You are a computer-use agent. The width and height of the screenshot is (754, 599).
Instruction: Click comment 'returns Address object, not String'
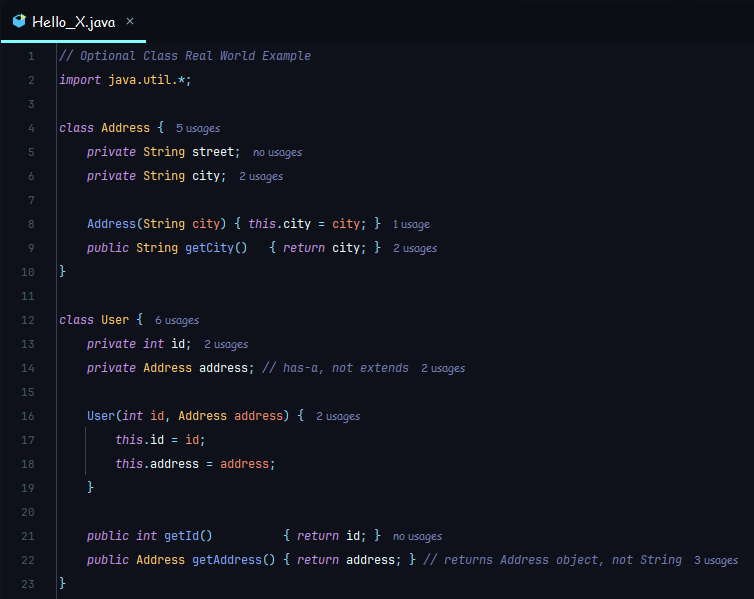563,560
